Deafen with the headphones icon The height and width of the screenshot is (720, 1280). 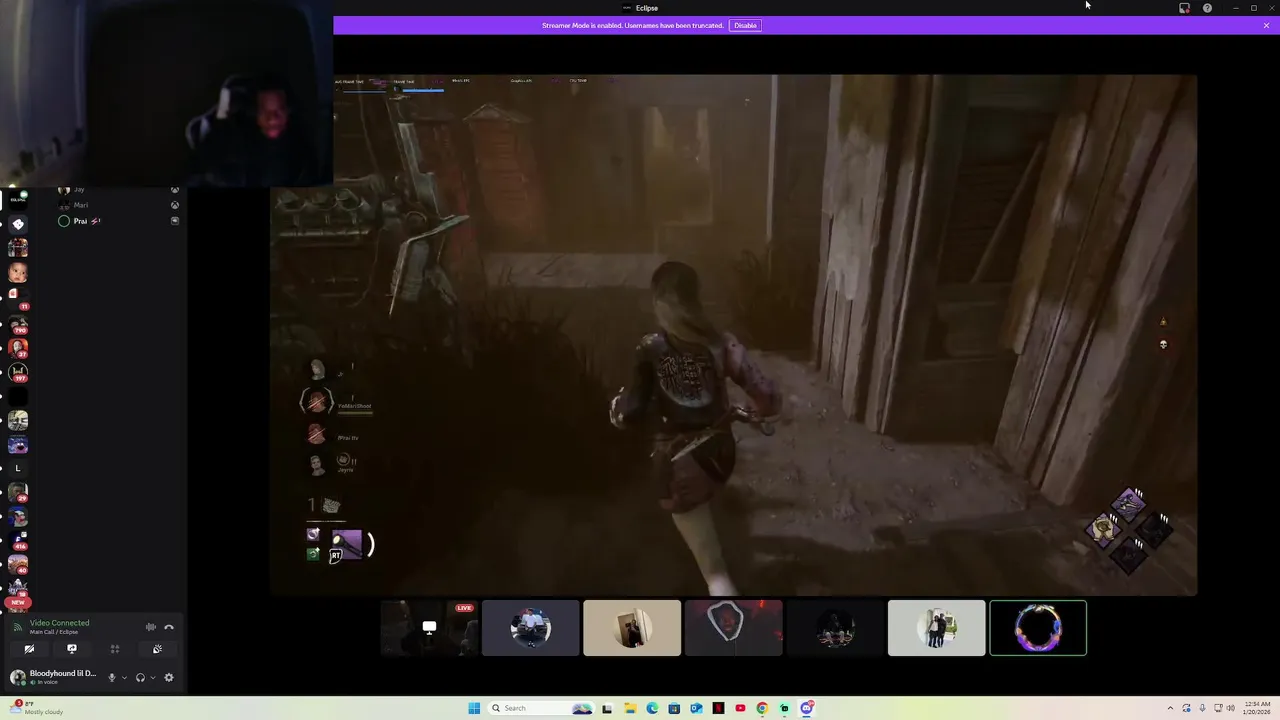[x=140, y=677]
